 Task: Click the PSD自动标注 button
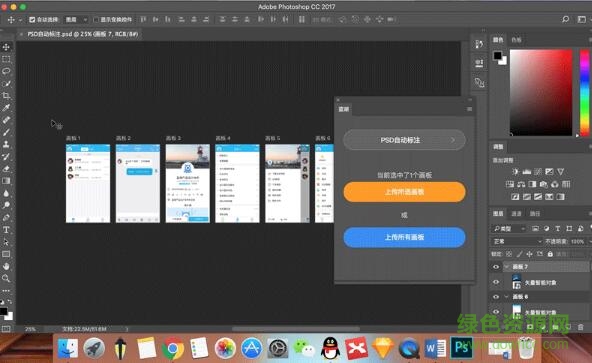(404, 140)
